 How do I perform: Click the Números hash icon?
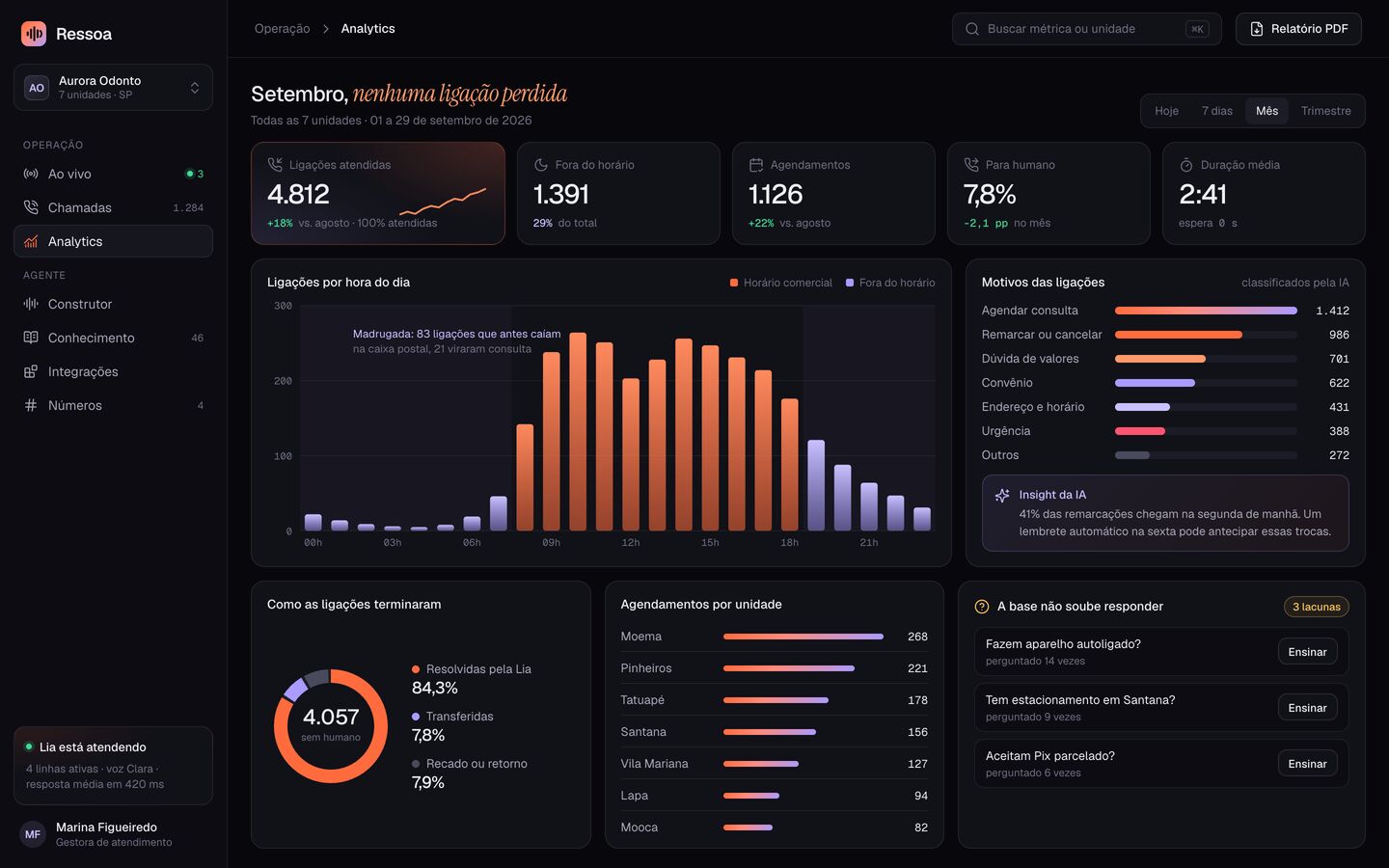coord(31,405)
